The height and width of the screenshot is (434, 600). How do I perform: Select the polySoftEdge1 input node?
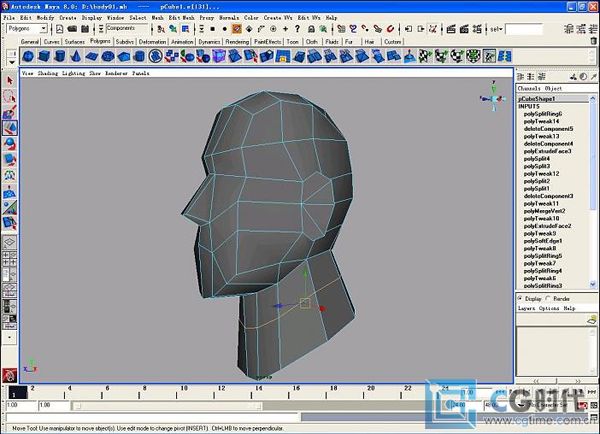click(x=543, y=241)
